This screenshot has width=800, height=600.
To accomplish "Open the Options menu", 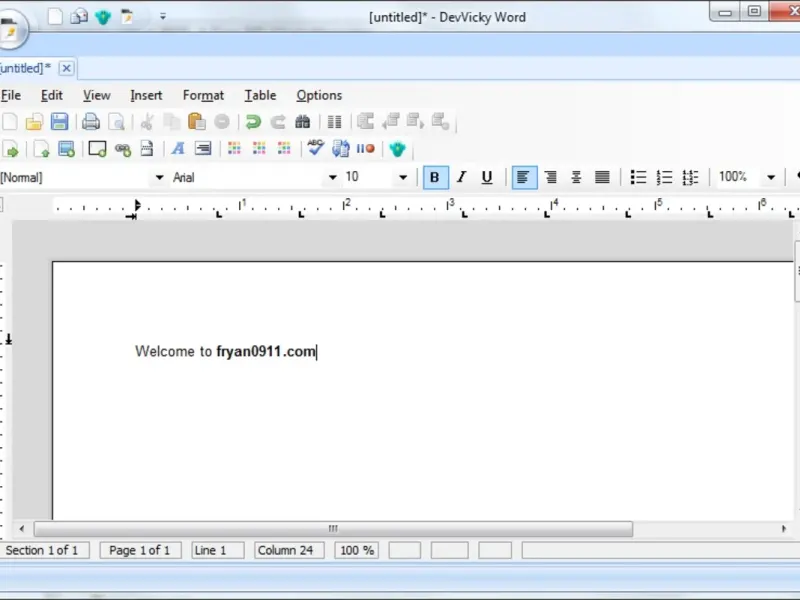I will pyautogui.click(x=319, y=95).
